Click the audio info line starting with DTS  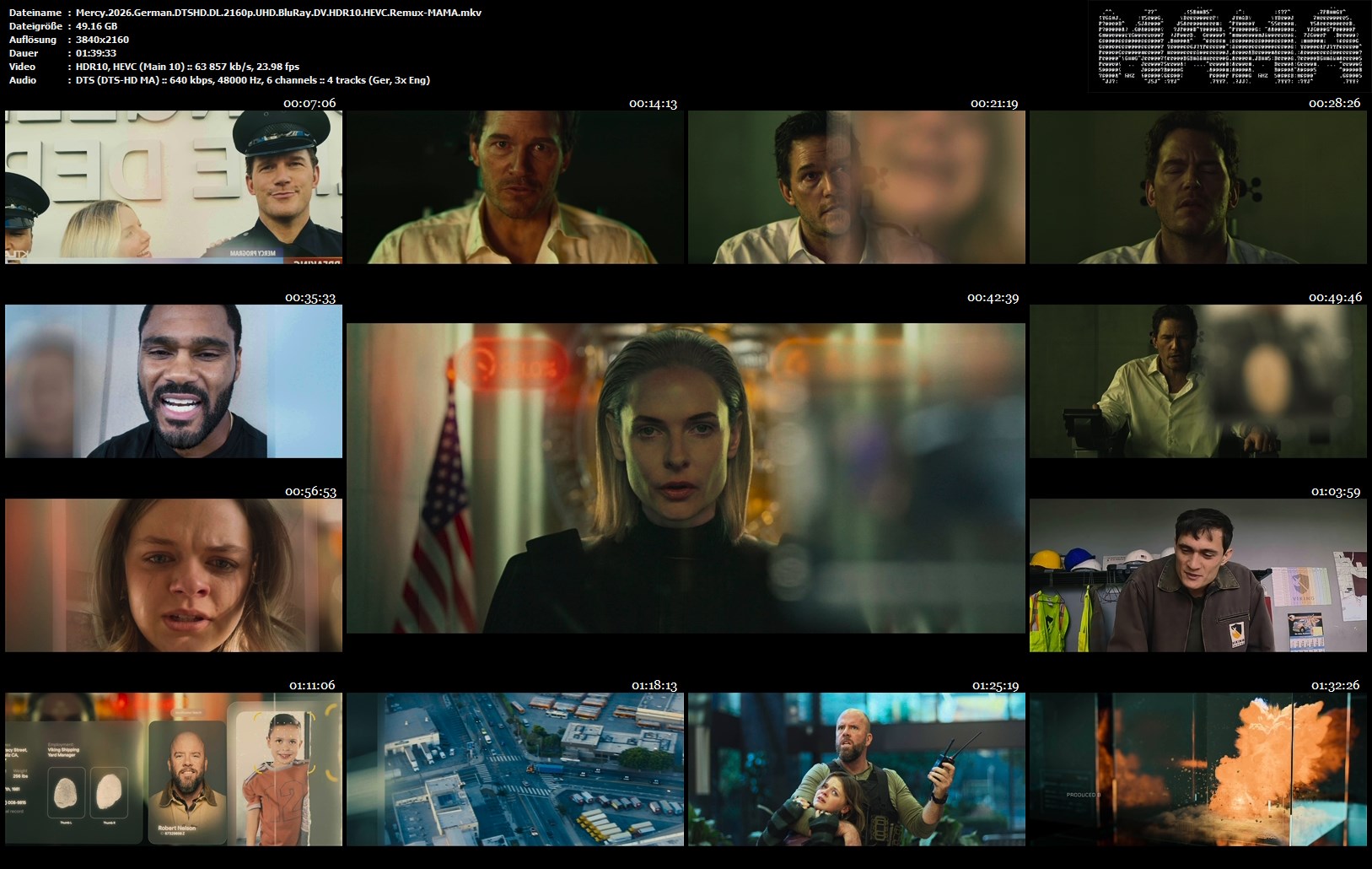point(252,80)
